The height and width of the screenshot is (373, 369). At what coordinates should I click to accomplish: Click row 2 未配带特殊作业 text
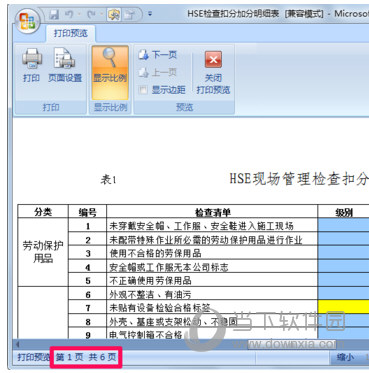(x=206, y=240)
